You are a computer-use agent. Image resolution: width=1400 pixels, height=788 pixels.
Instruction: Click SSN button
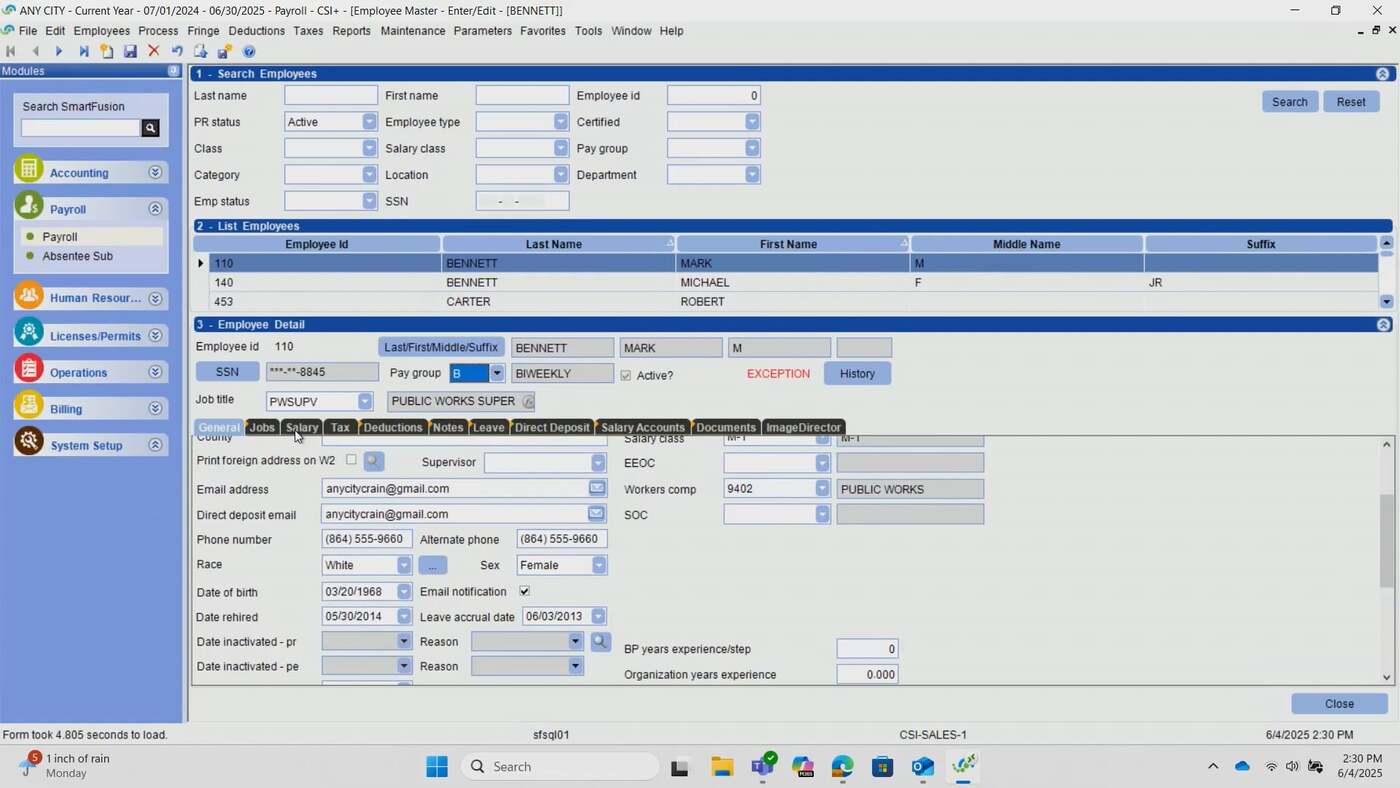[x=227, y=372]
